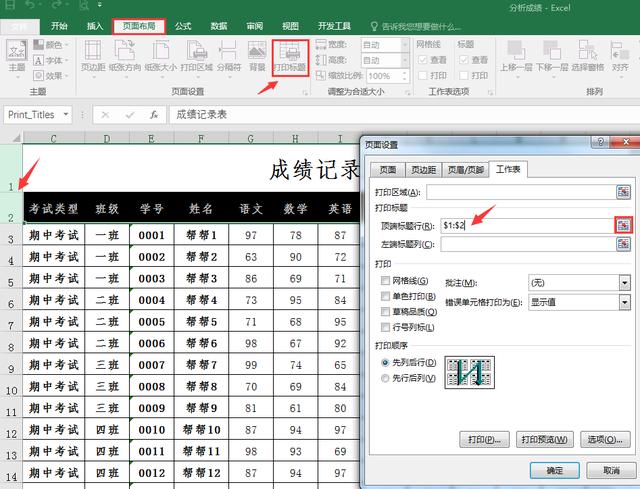Open the 字体 theme fonts menu
The width and height of the screenshot is (640, 489).
pyautogui.click(x=51, y=60)
